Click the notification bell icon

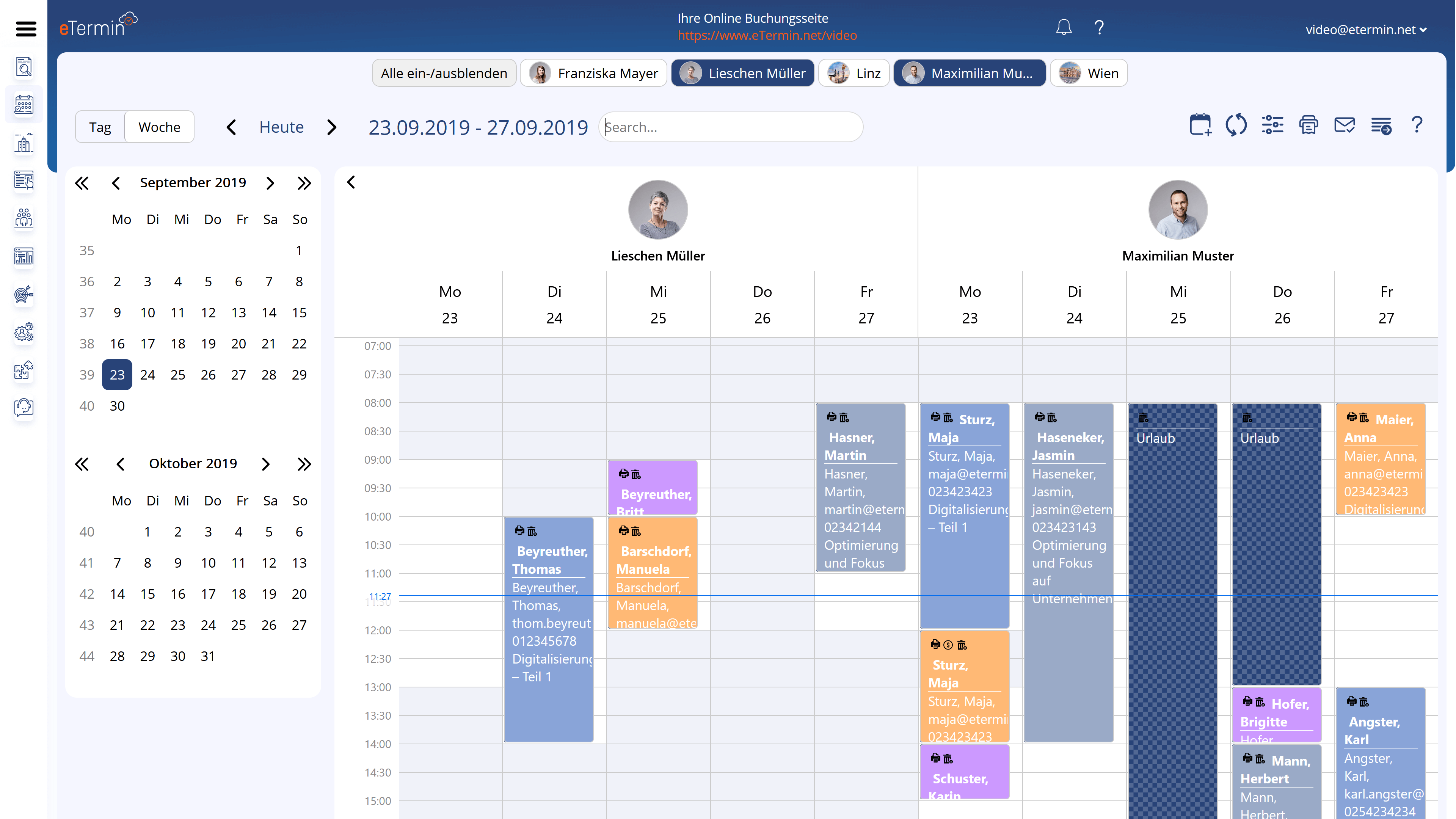[1064, 27]
